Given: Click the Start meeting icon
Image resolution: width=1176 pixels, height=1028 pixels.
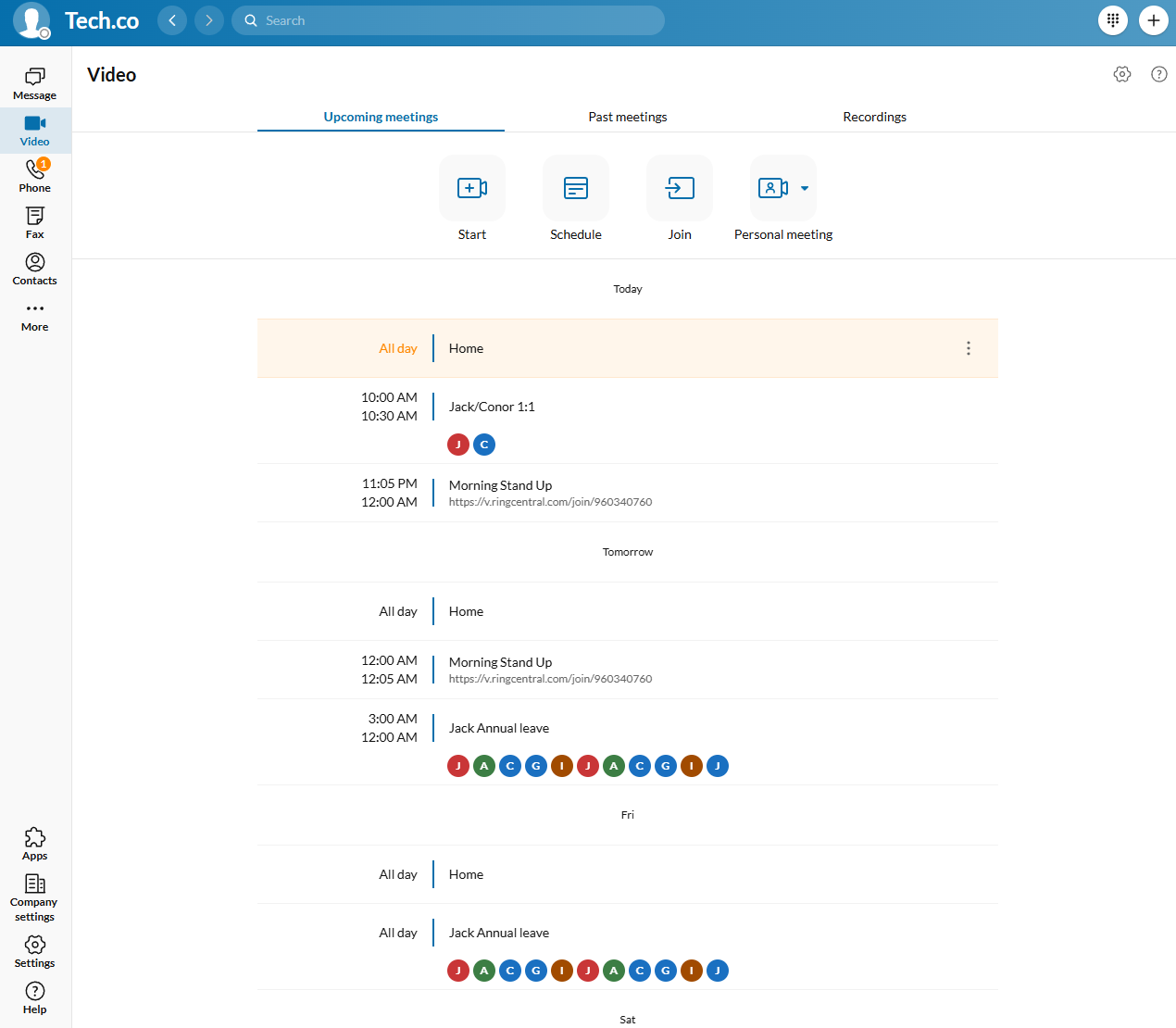Looking at the screenshot, I should pyautogui.click(x=472, y=187).
